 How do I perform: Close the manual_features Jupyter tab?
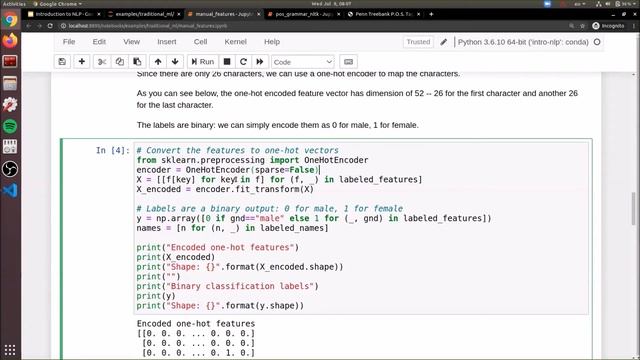pyautogui.click(x=259, y=14)
